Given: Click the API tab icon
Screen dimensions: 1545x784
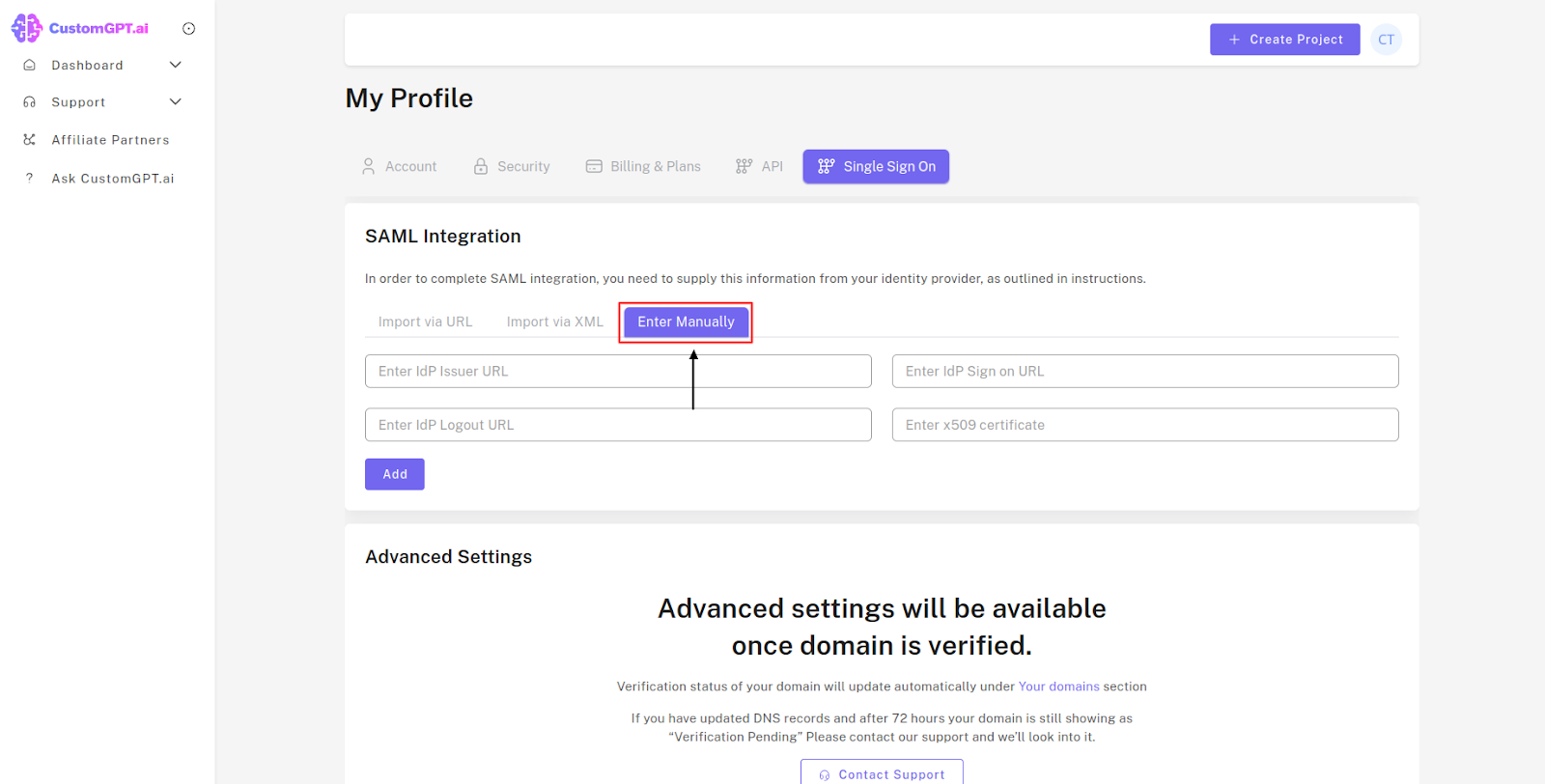Looking at the screenshot, I should click(744, 166).
